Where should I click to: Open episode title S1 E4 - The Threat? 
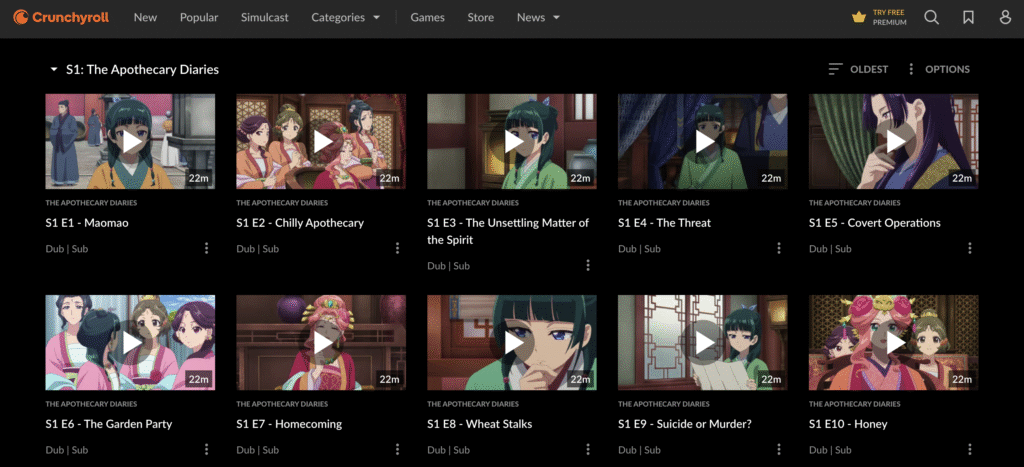tap(664, 223)
